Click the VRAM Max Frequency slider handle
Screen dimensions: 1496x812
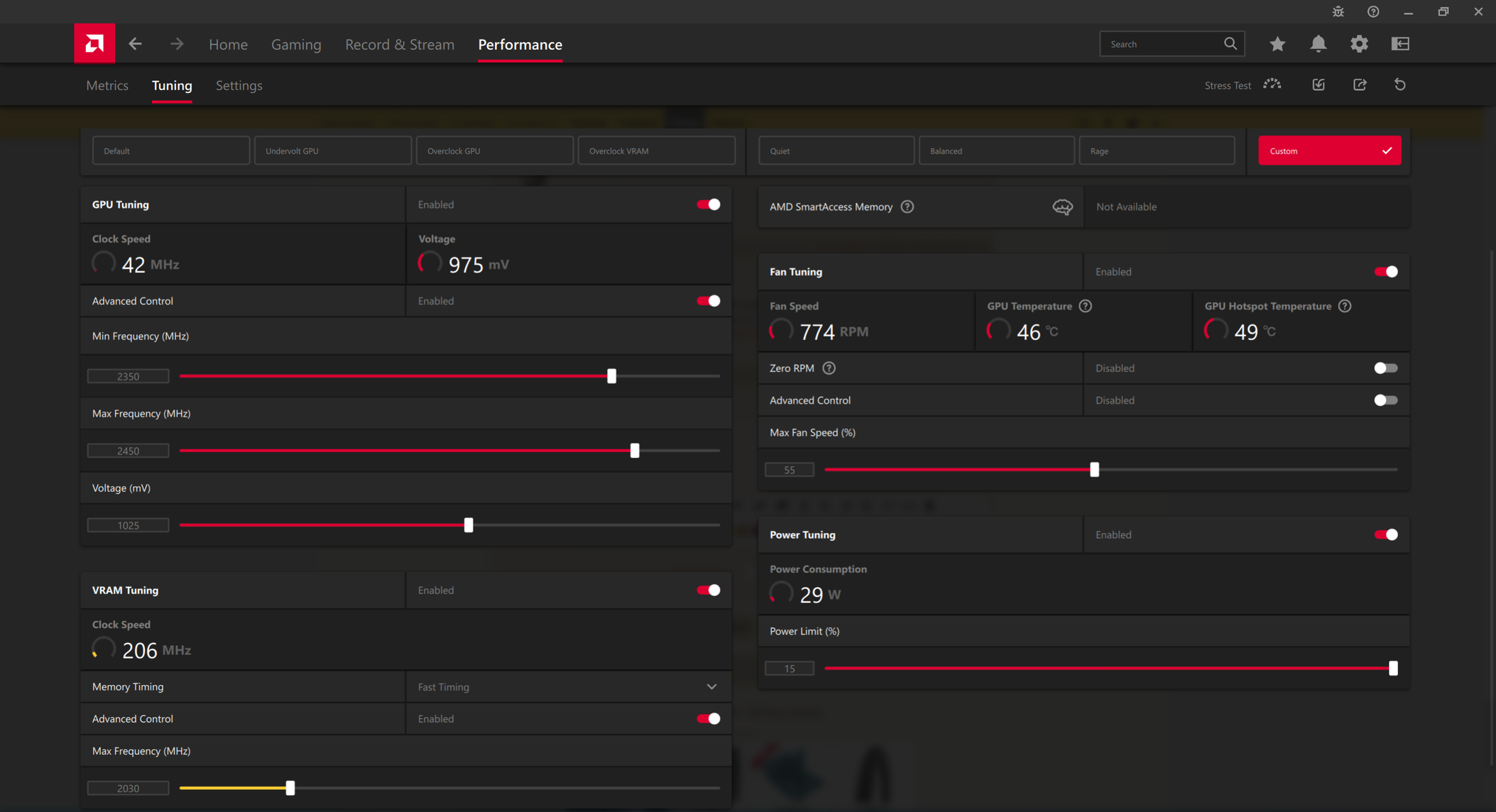point(290,788)
